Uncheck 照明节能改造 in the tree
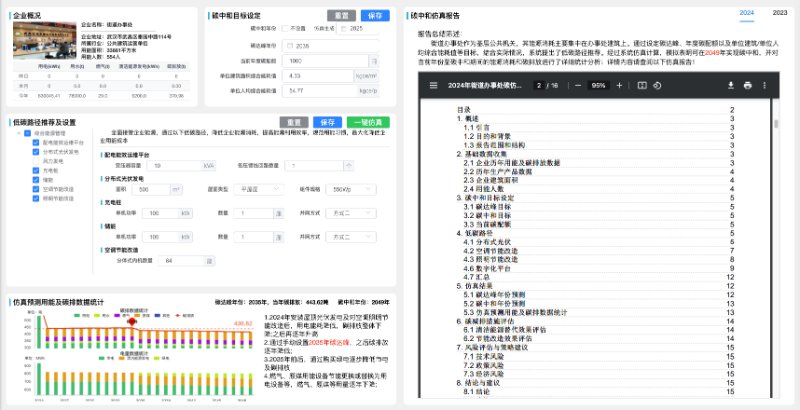The image size is (800, 410). 36,198
